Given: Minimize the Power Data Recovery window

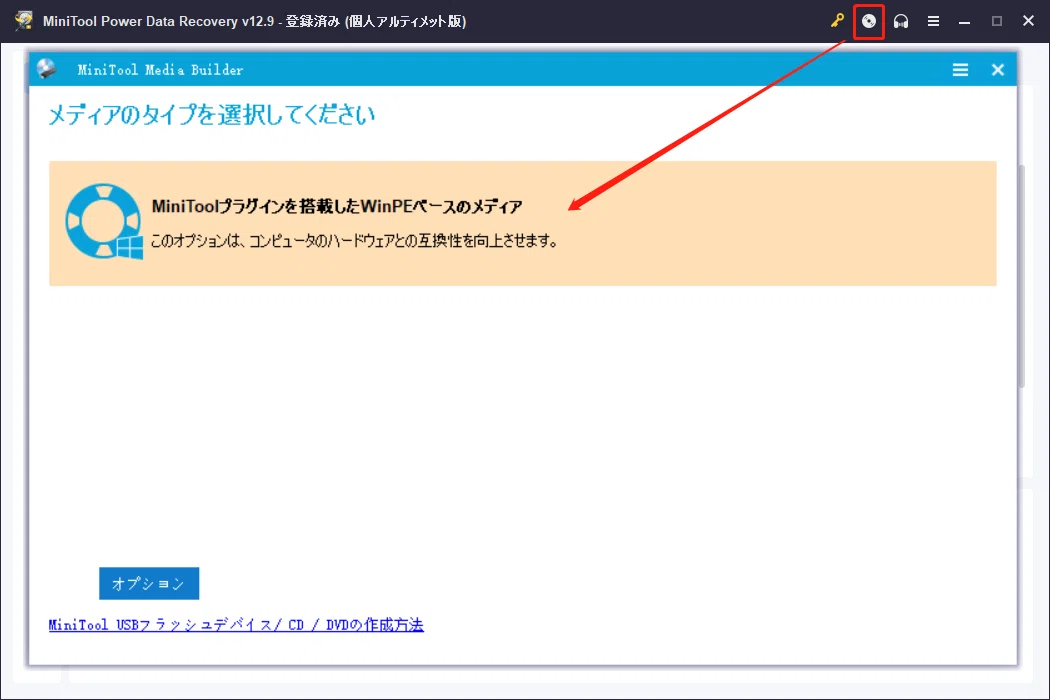Looking at the screenshot, I should point(964,21).
